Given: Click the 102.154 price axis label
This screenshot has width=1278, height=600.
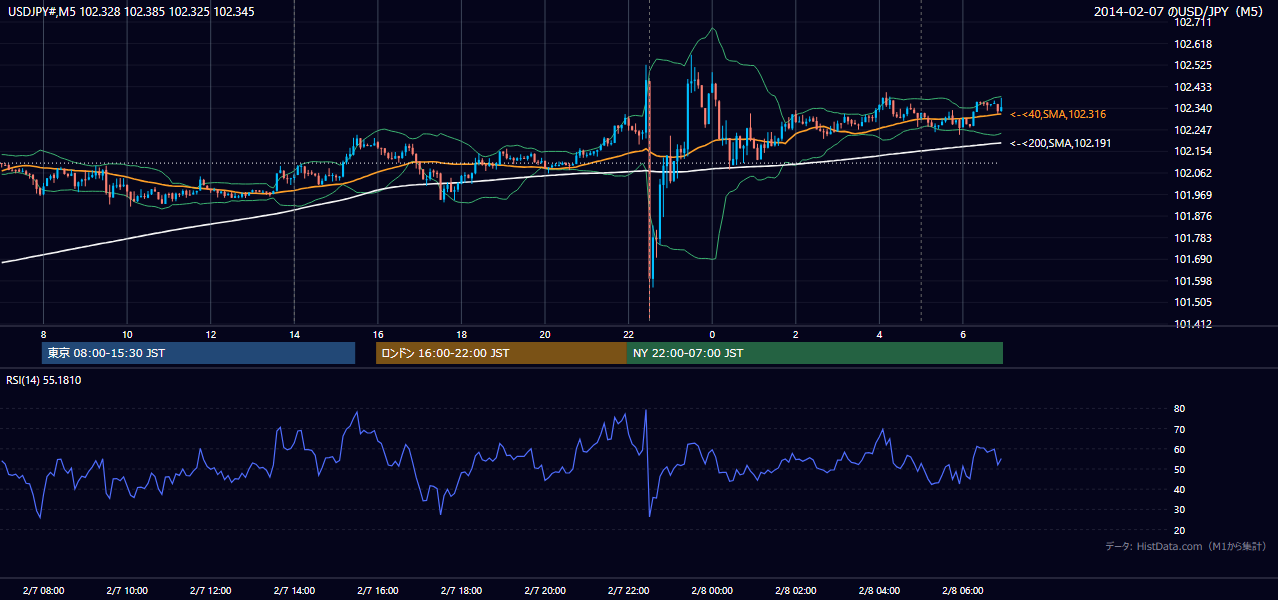Looking at the screenshot, I should point(1193,151).
